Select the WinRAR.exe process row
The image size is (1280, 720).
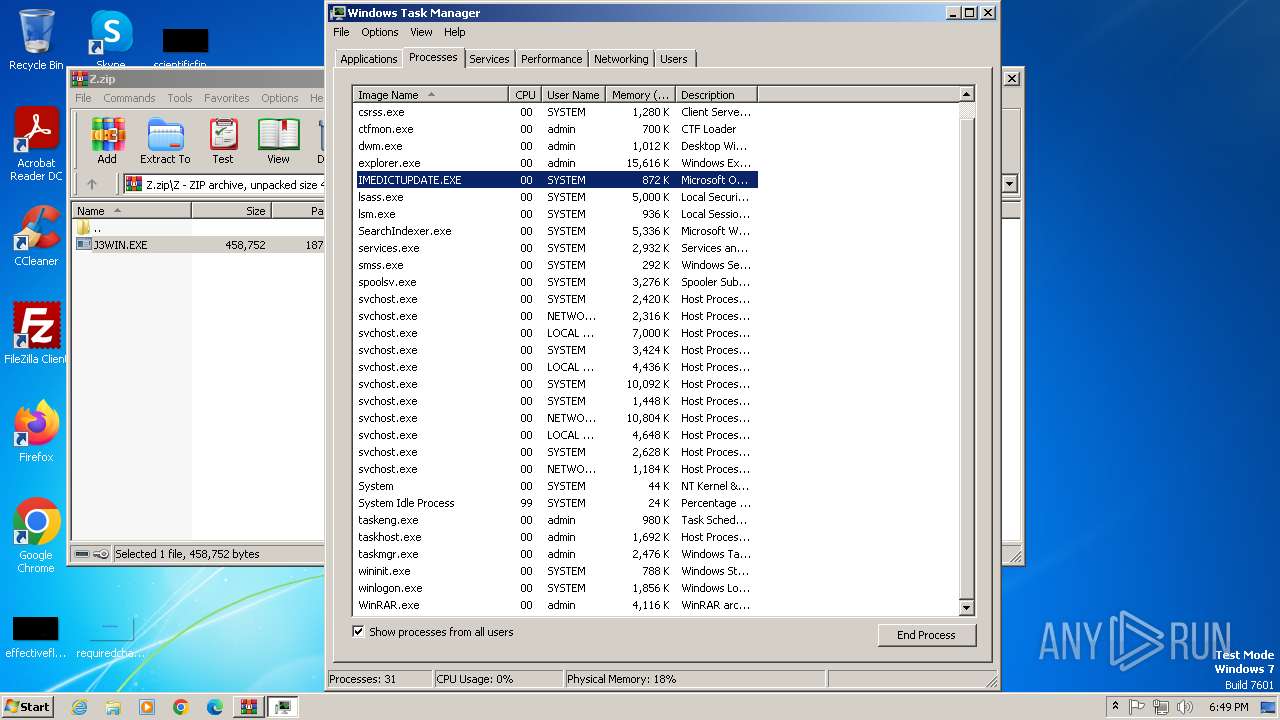click(x=556, y=605)
